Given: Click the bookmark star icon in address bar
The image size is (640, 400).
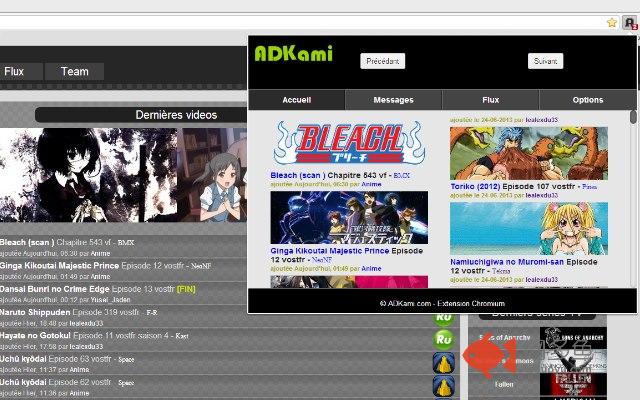Looking at the screenshot, I should (x=611, y=22).
